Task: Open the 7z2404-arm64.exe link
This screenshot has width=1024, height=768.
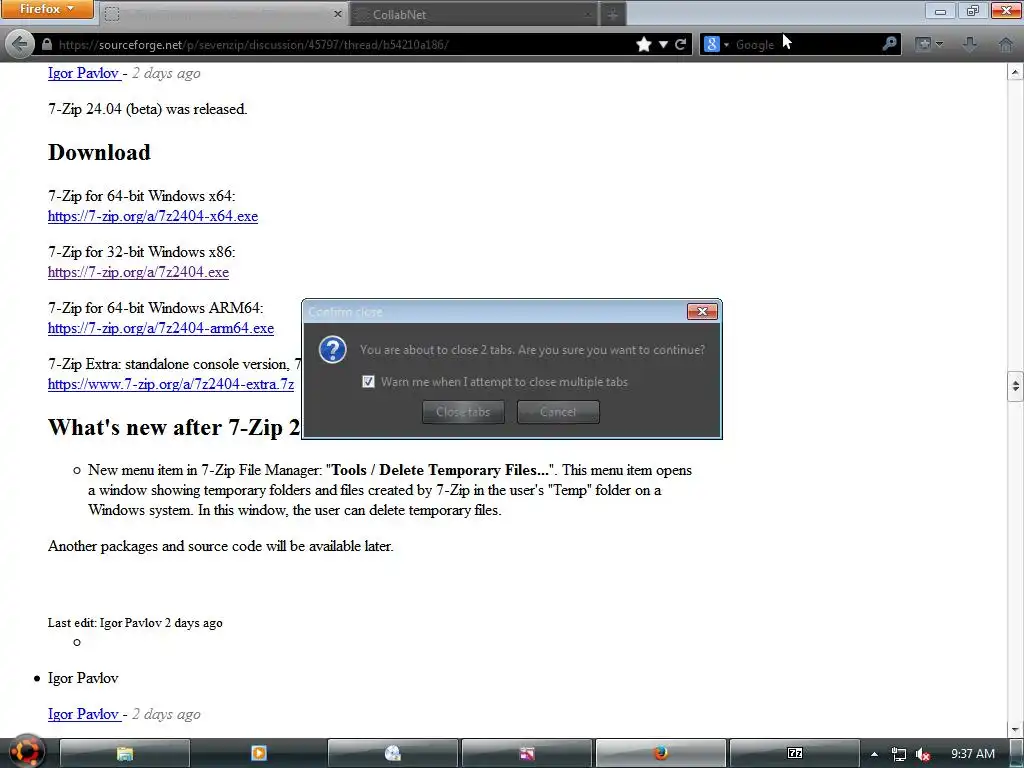Action: pyautogui.click(x=161, y=328)
